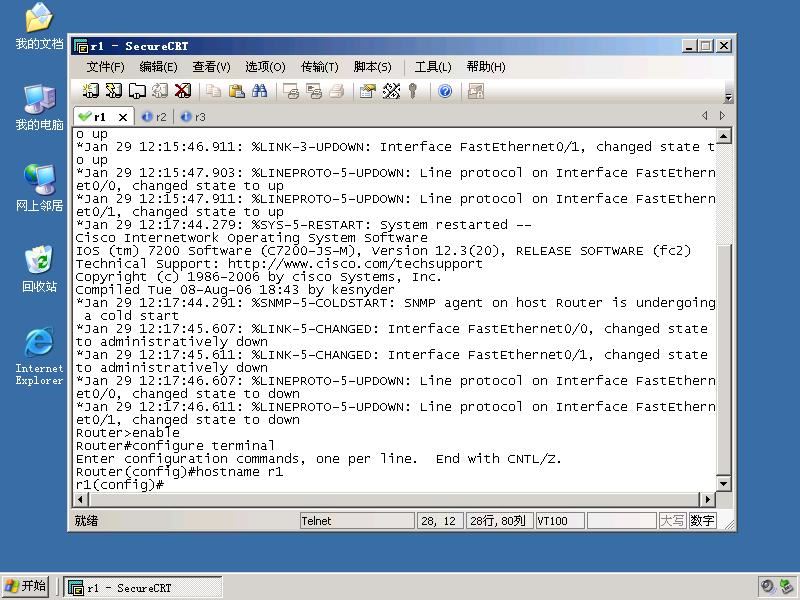Click the r1 - SecureCRT taskbar button
Image resolution: width=800 pixels, height=600 pixels.
click(x=143, y=587)
